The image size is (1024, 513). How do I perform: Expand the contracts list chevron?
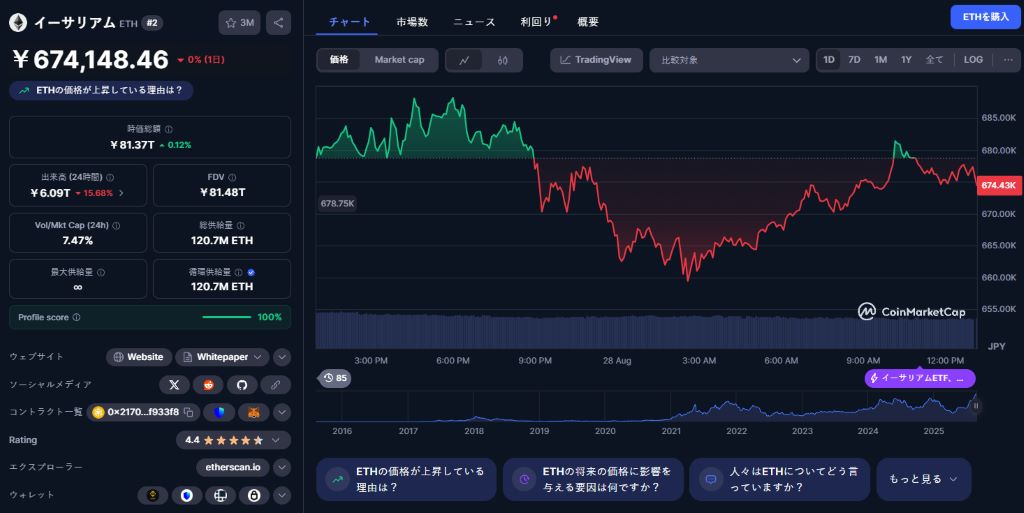point(281,412)
